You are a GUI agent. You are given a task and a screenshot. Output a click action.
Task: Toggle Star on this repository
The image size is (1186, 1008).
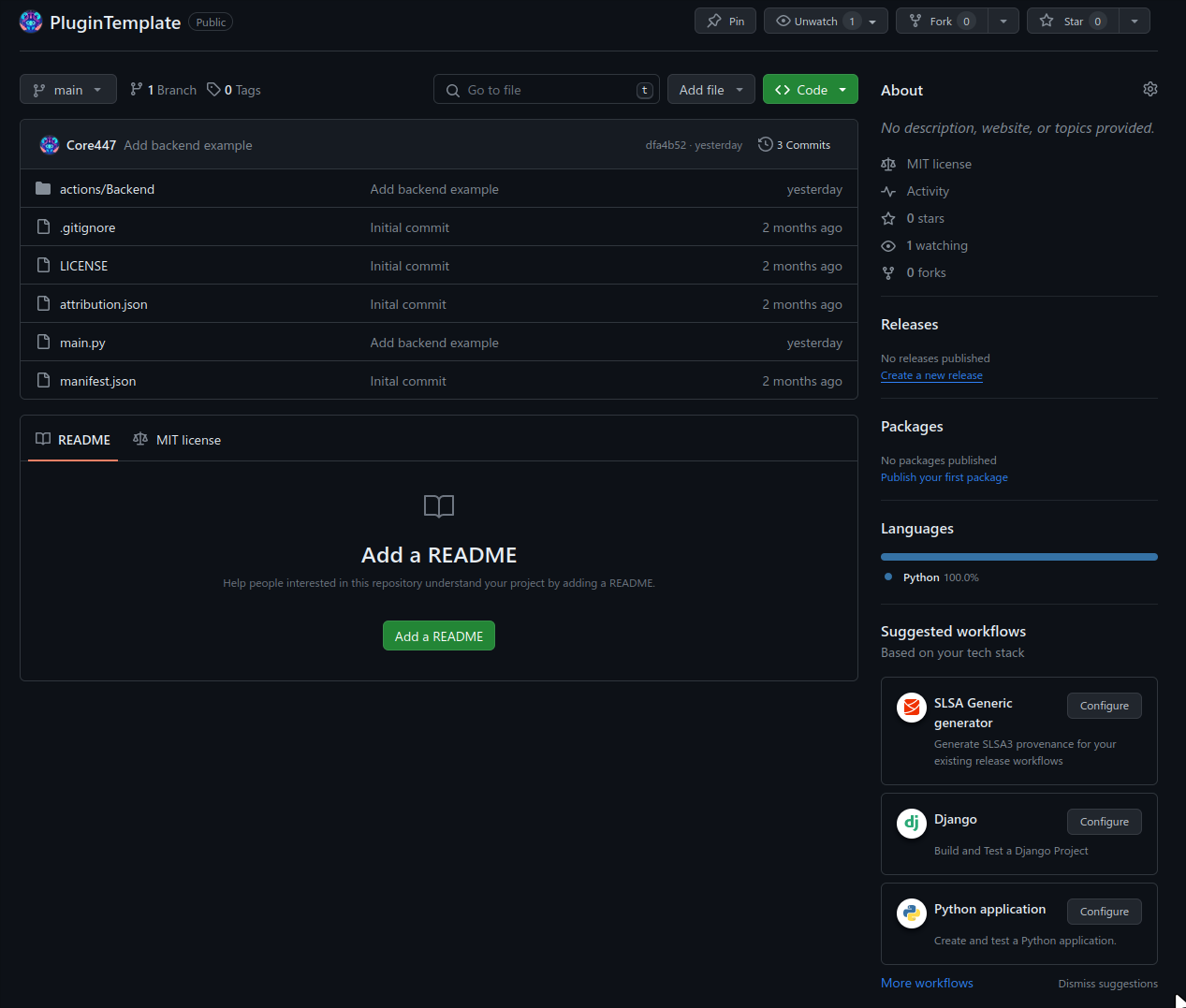pos(1066,21)
